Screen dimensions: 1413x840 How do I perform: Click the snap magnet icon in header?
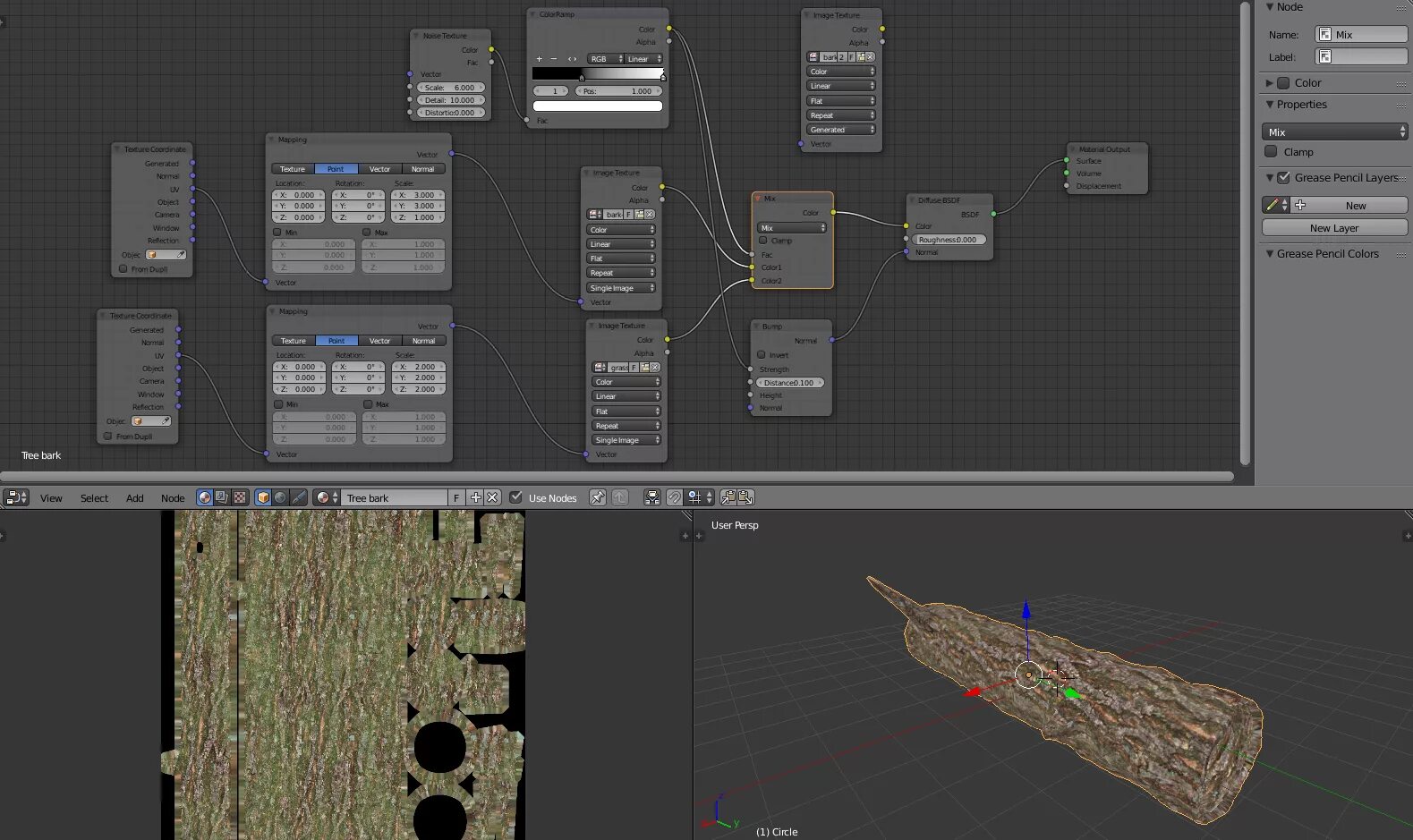tap(674, 497)
